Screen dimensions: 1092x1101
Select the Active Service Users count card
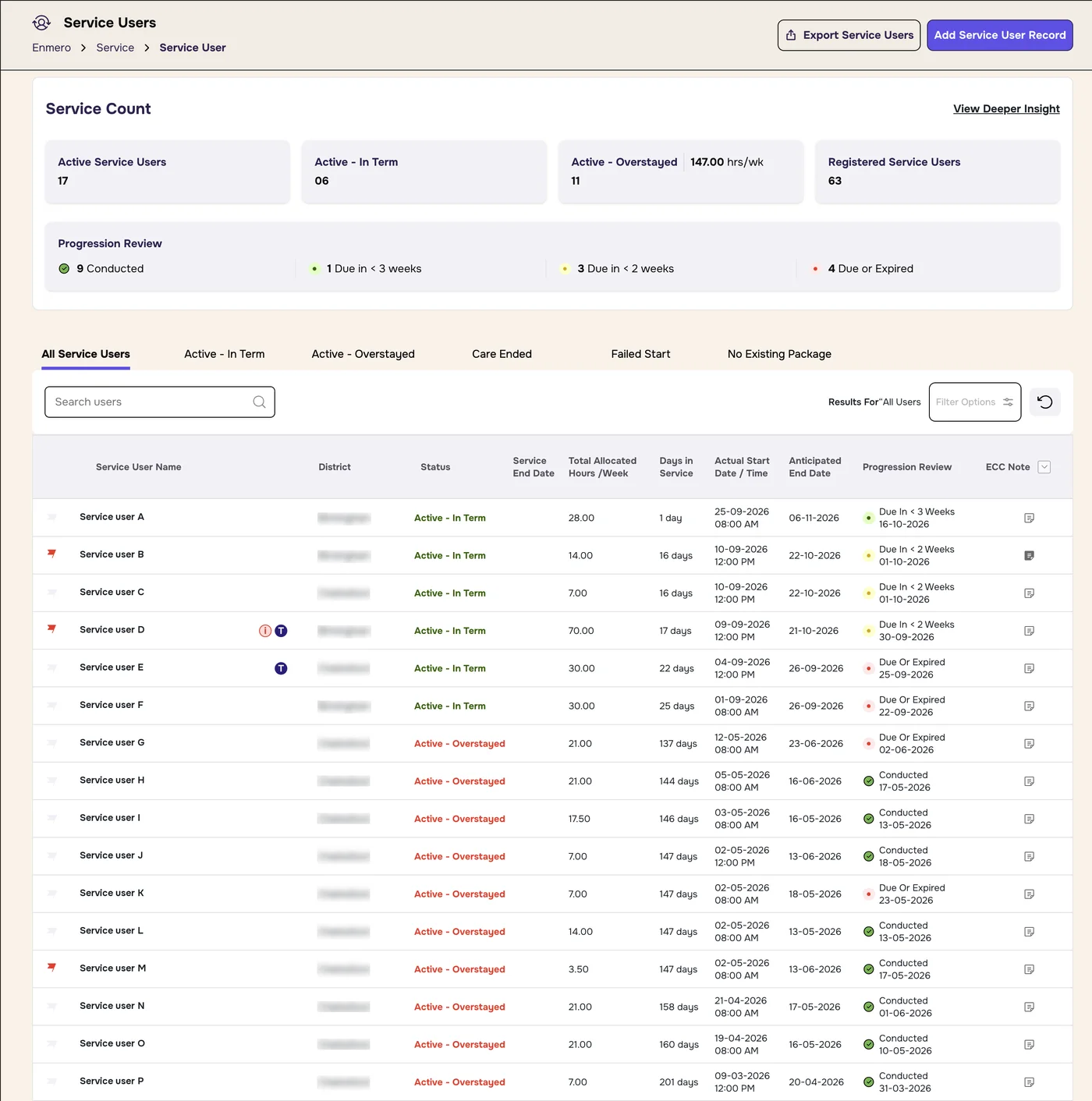click(168, 172)
